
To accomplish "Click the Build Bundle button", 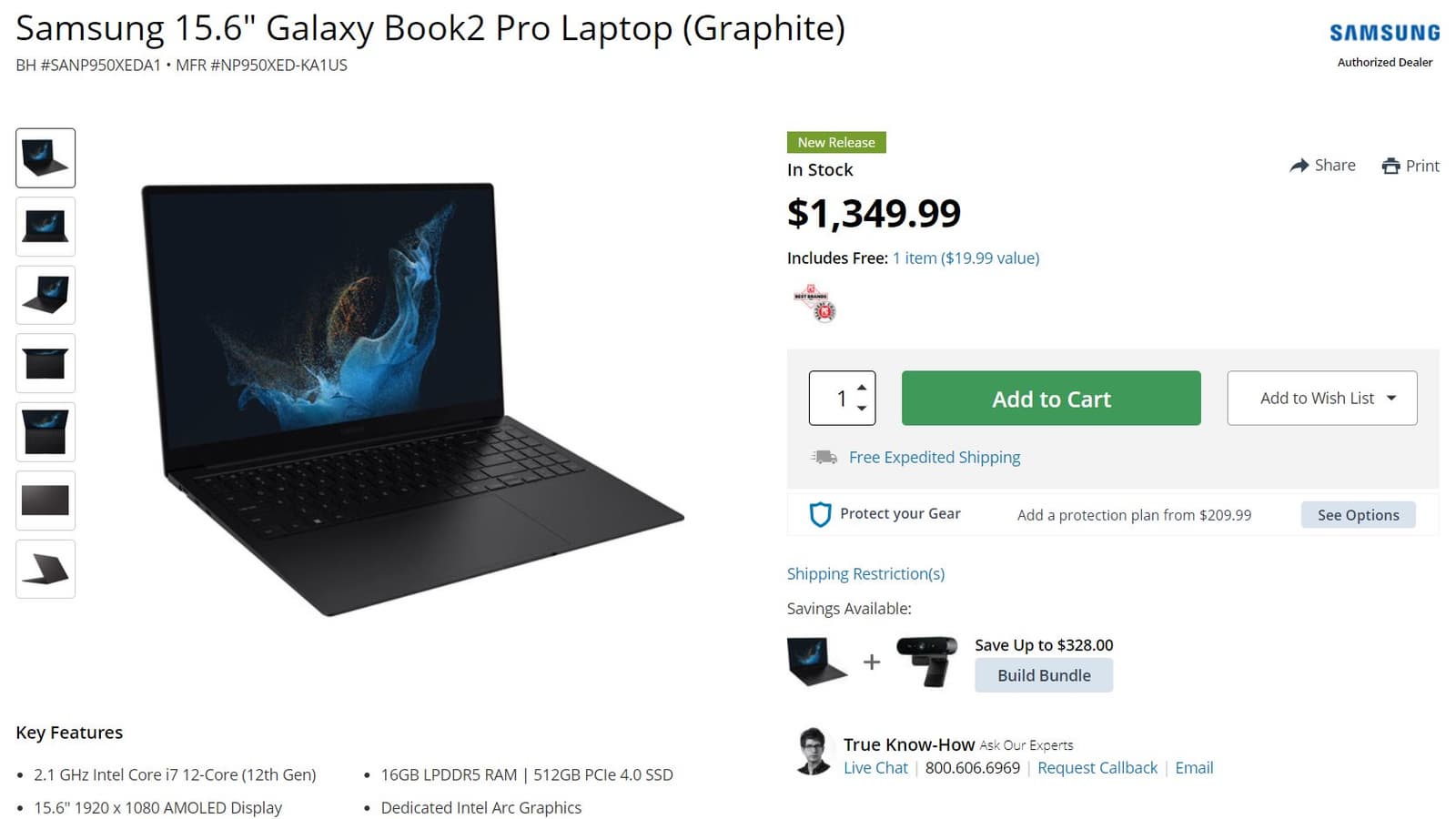I will [1044, 675].
